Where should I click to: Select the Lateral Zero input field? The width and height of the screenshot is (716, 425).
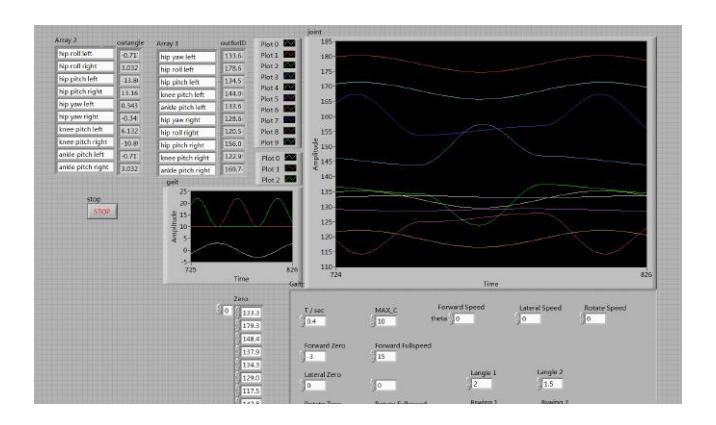click(316, 386)
